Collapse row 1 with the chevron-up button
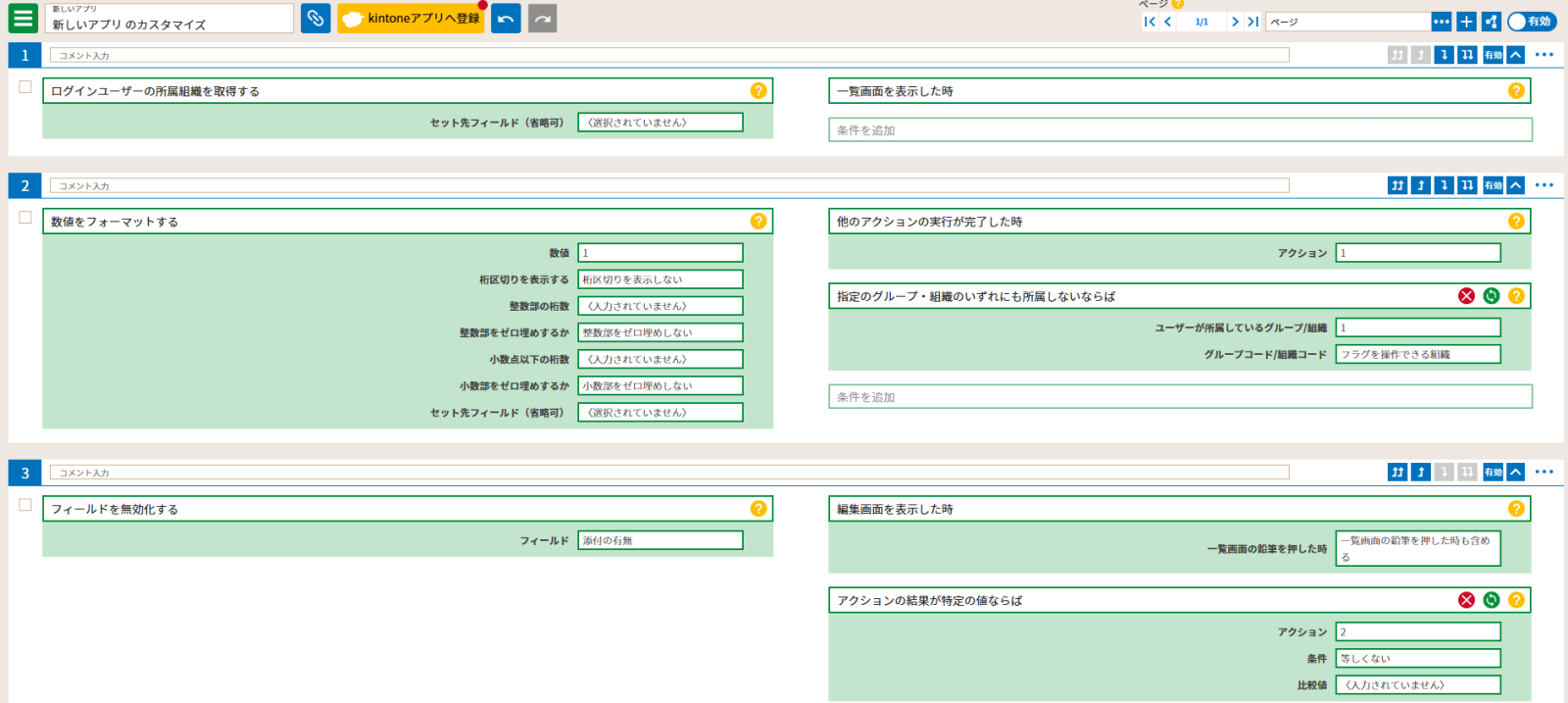This screenshot has height=703, width=1568. 1515,55
